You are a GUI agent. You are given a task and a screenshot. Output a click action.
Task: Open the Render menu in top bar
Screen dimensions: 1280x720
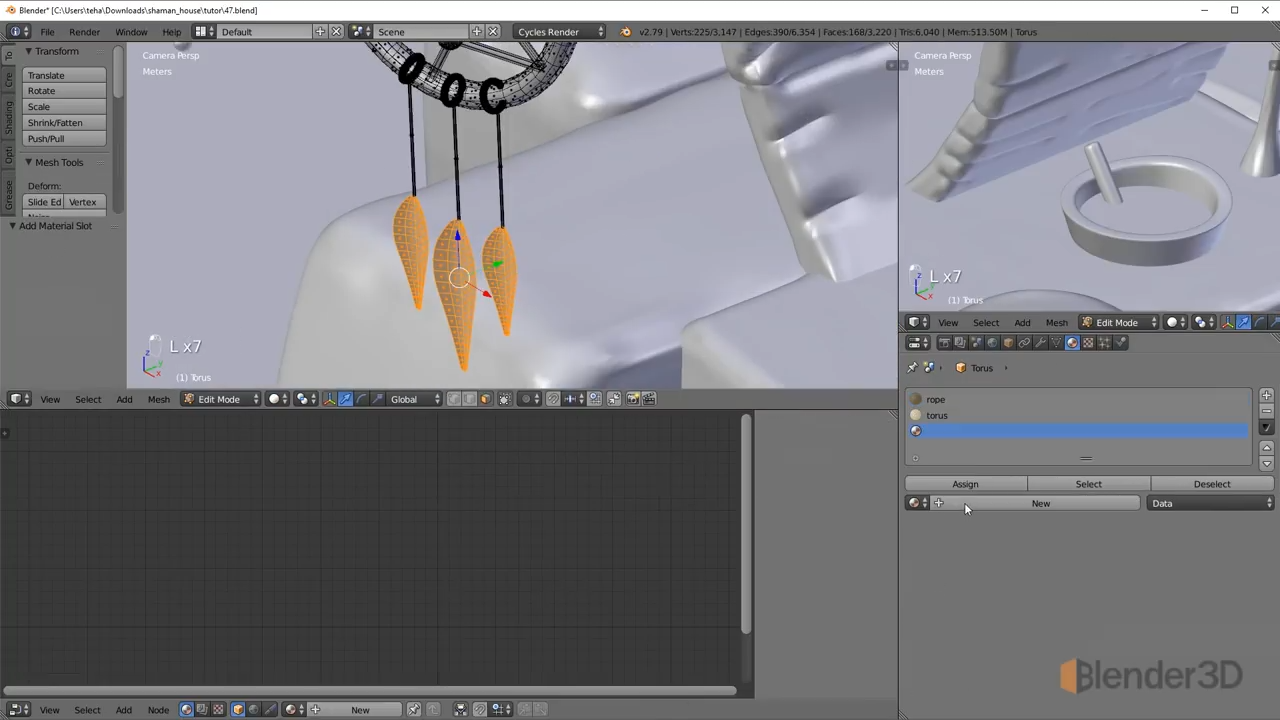point(84,32)
